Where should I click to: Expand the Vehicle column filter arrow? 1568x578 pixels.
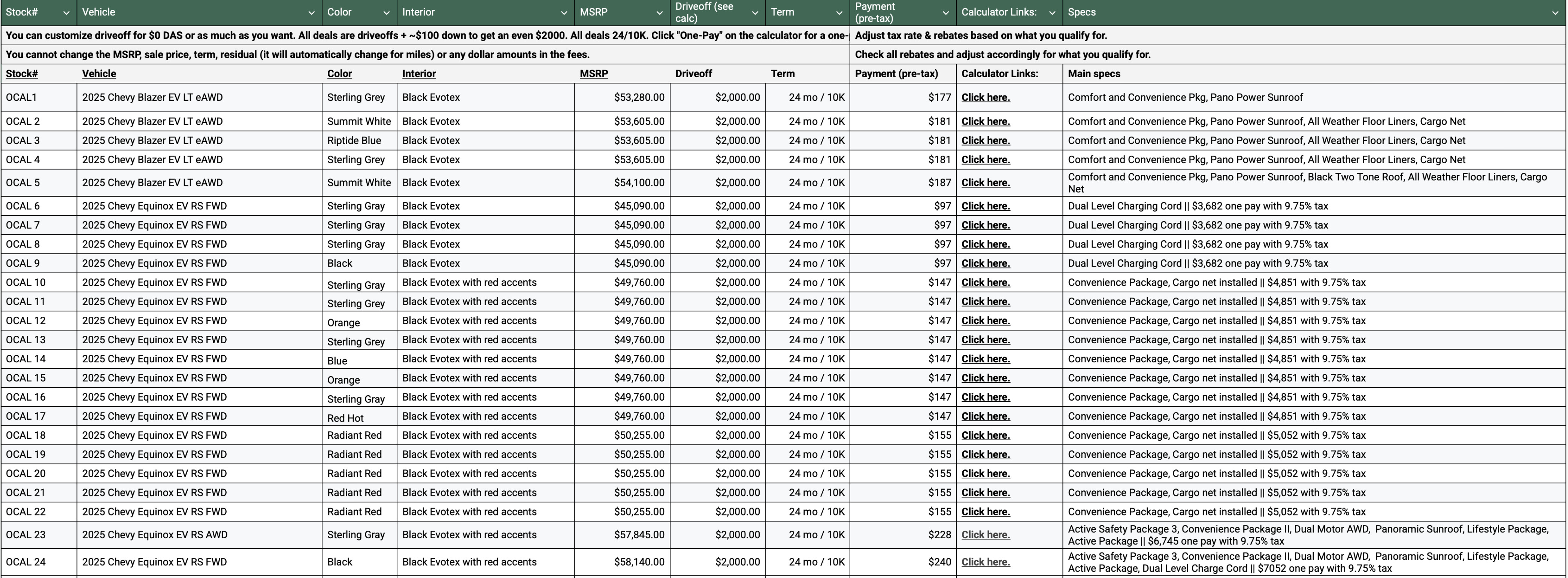pos(311,13)
